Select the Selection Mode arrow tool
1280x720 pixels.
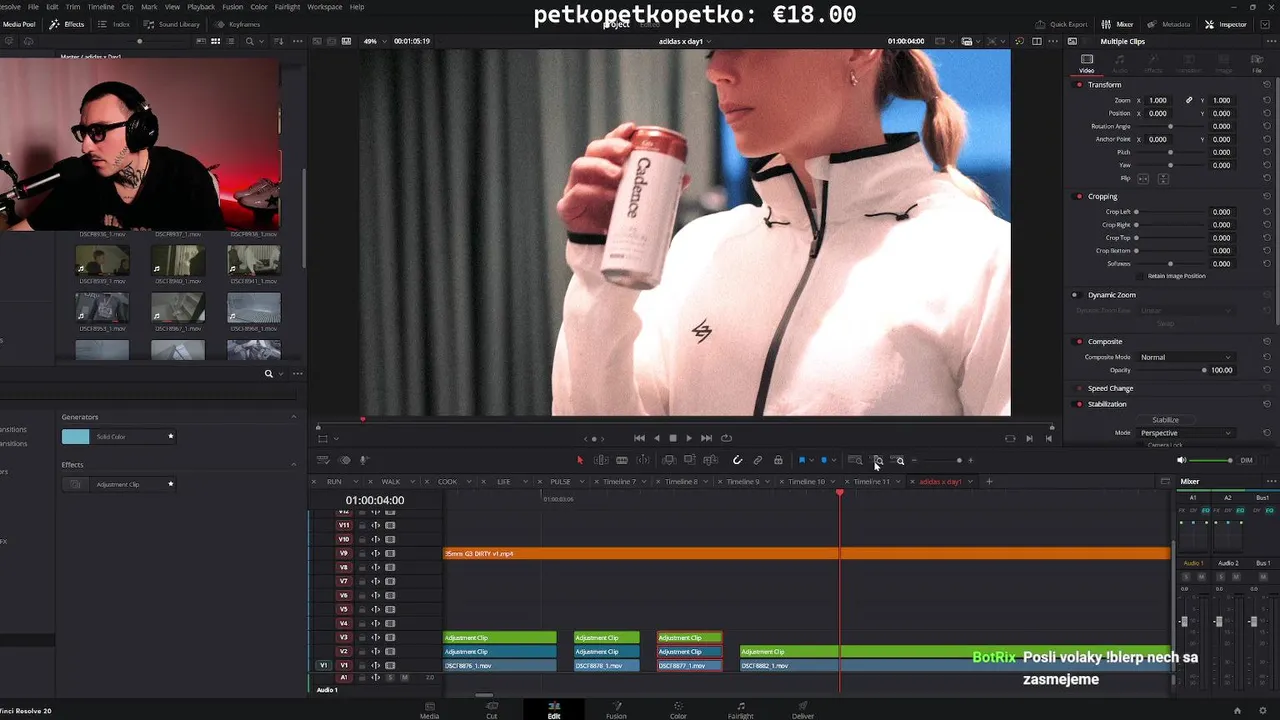pos(579,460)
